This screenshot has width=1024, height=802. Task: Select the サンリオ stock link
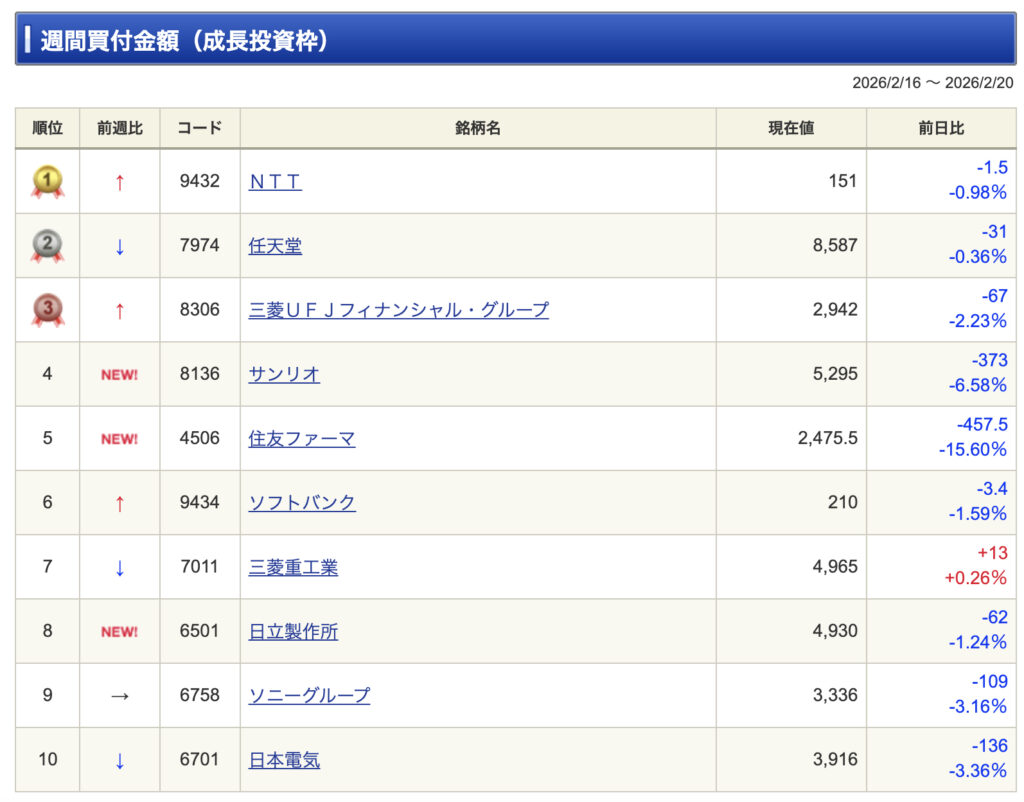tap(284, 375)
